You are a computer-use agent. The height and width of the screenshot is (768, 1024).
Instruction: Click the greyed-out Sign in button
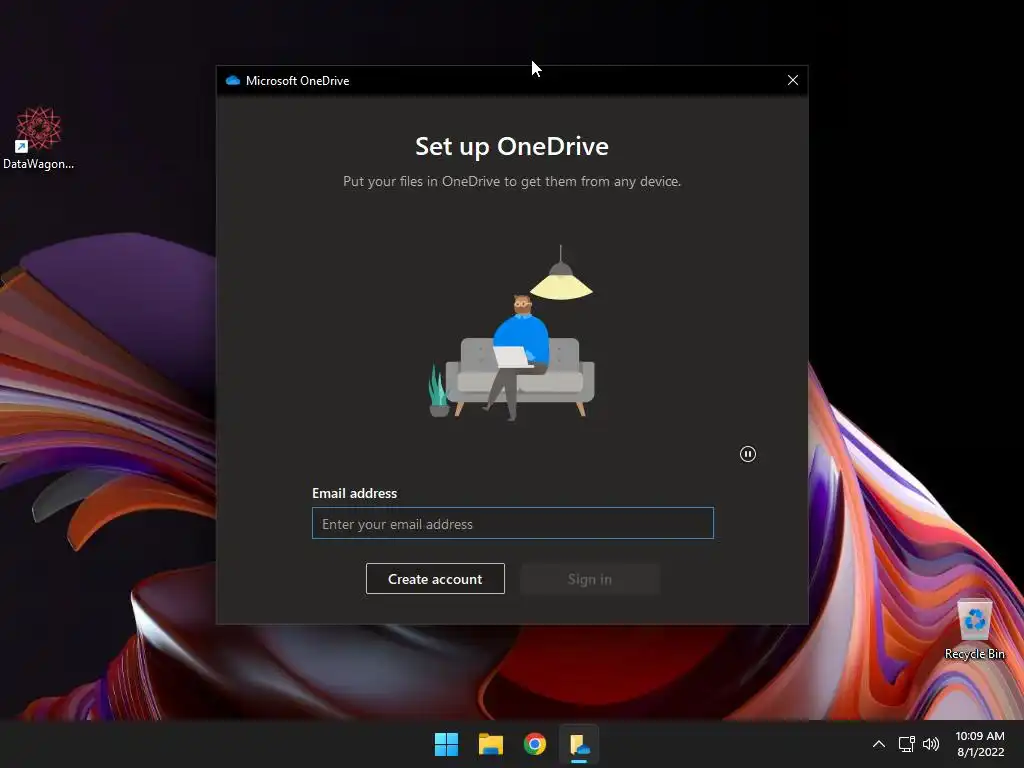pos(590,579)
